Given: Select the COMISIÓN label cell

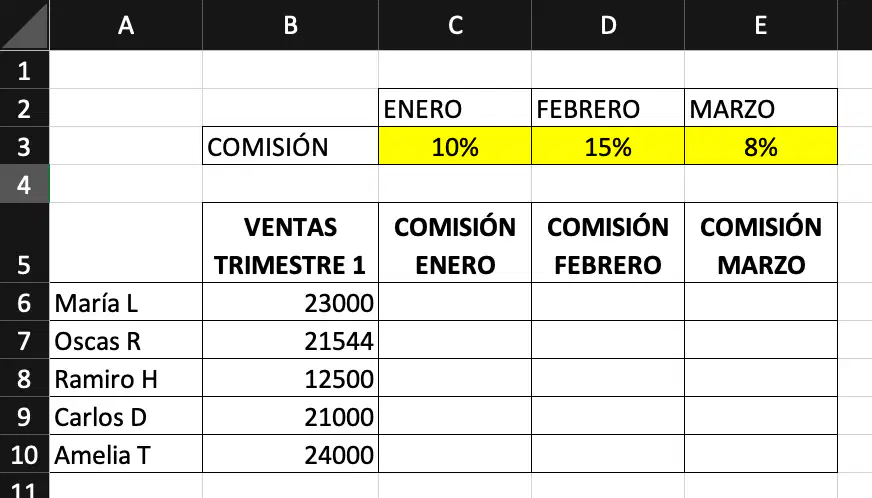Looking at the screenshot, I should 290,146.
